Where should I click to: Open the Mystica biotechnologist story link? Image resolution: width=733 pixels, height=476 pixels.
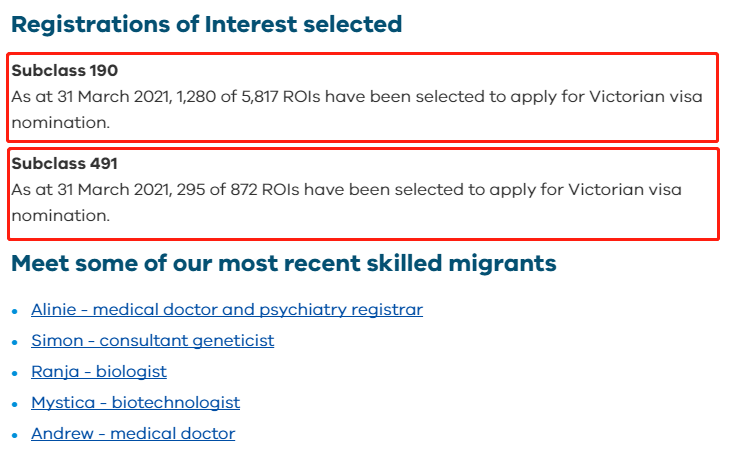pyautogui.click(x=136, y=403)
